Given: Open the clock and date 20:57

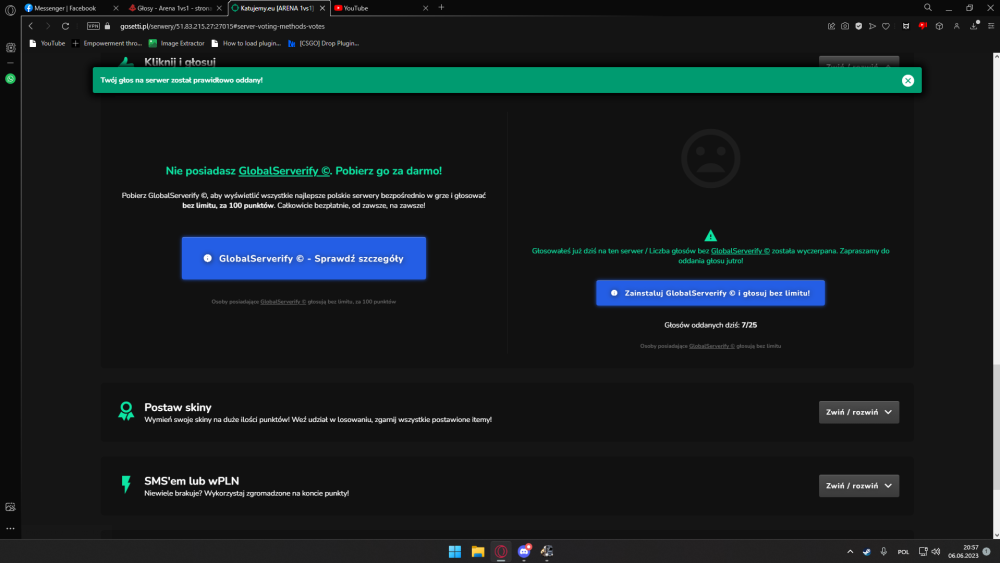Looking at the screenshot, I should click(963, 552).
